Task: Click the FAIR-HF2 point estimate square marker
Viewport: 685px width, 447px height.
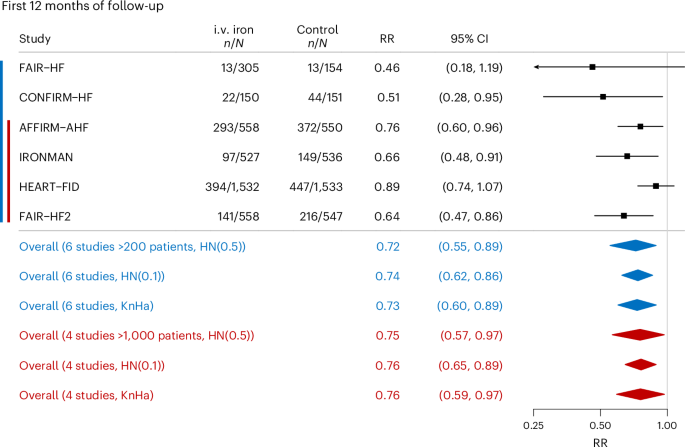Action: pyautogui.click(x=624, y=215)
